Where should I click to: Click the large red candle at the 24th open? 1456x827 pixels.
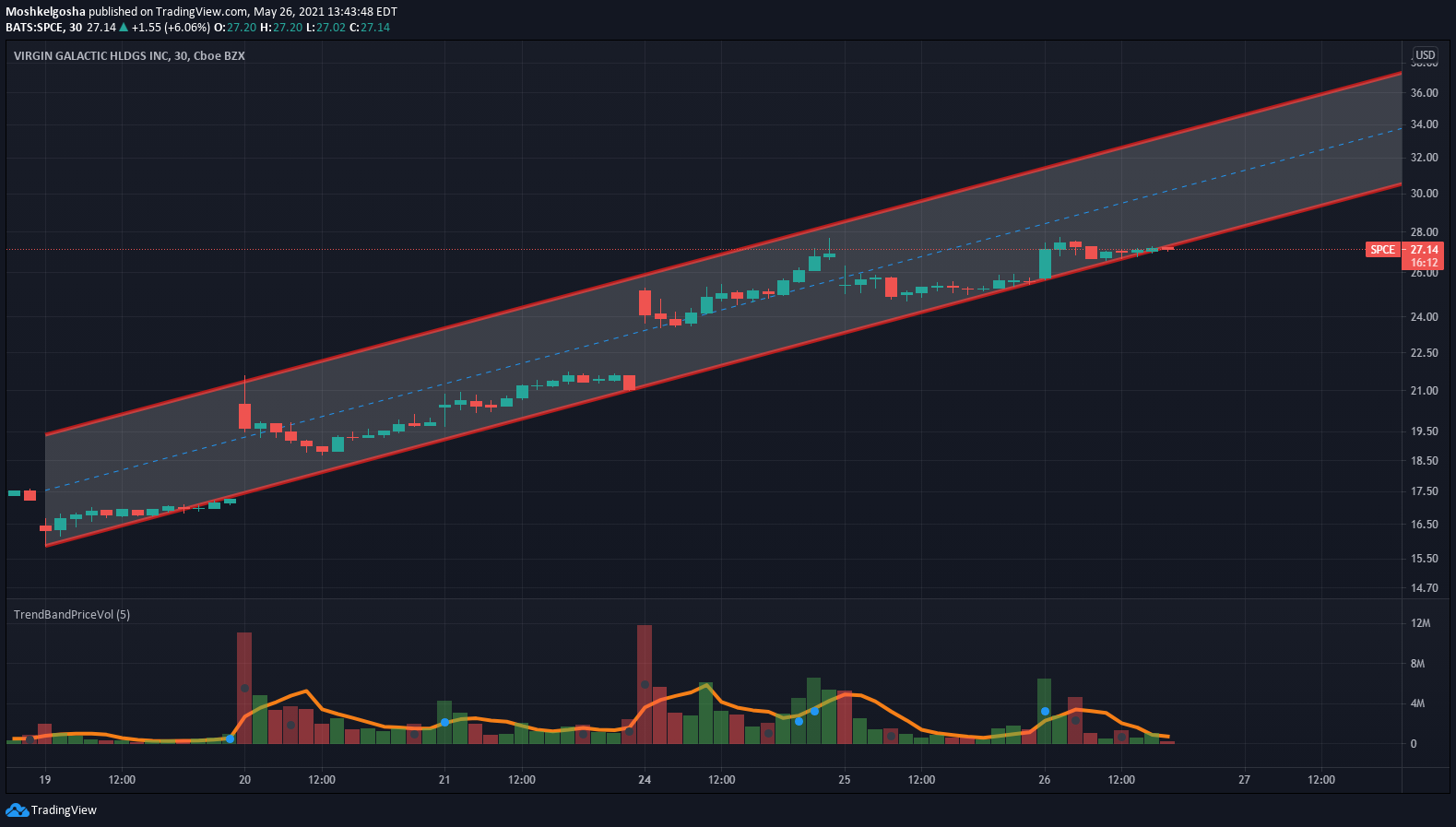[645, 302]
